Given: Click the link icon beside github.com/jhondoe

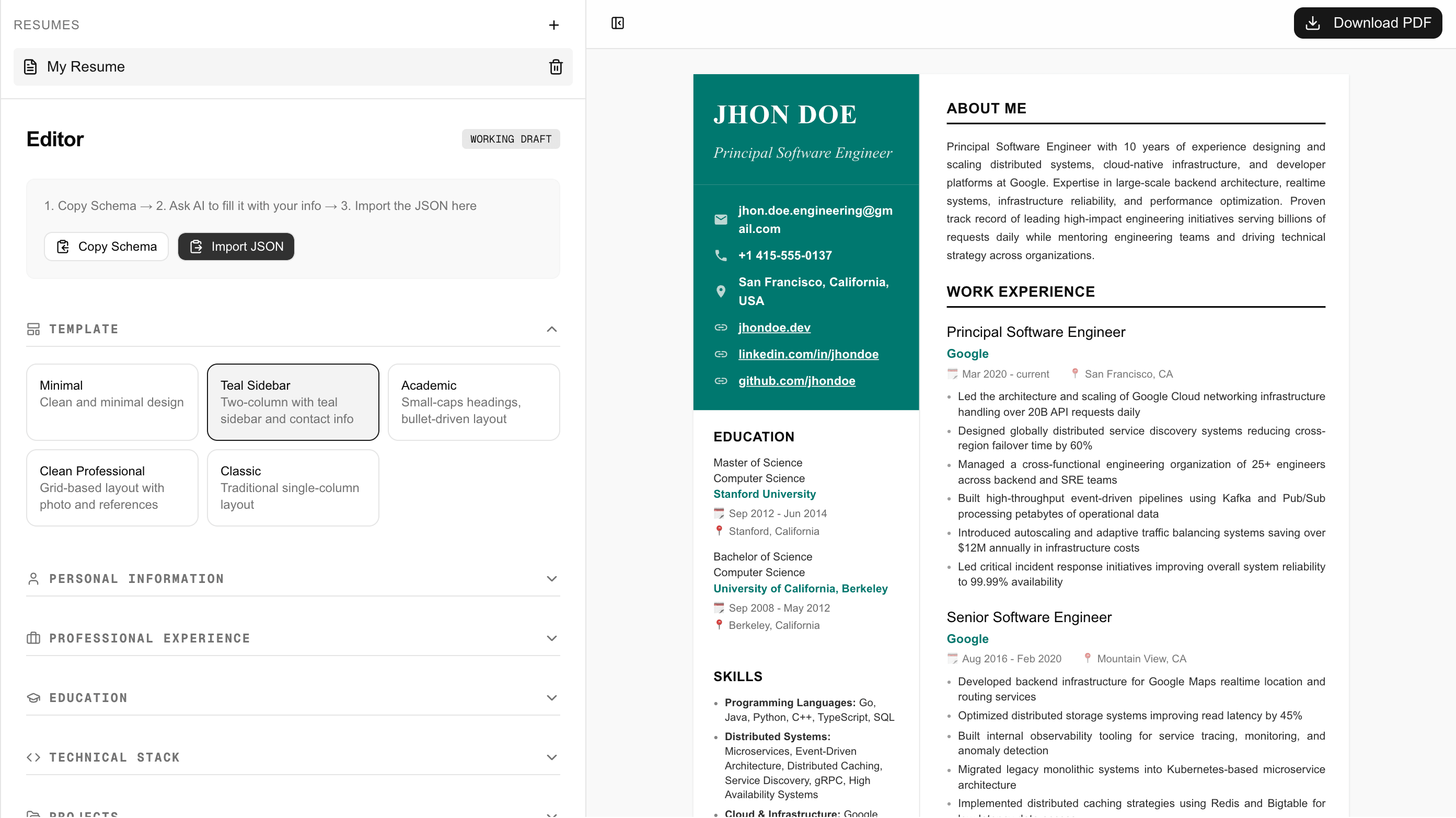Looking at the screenshot, I should tap(721, 381).
